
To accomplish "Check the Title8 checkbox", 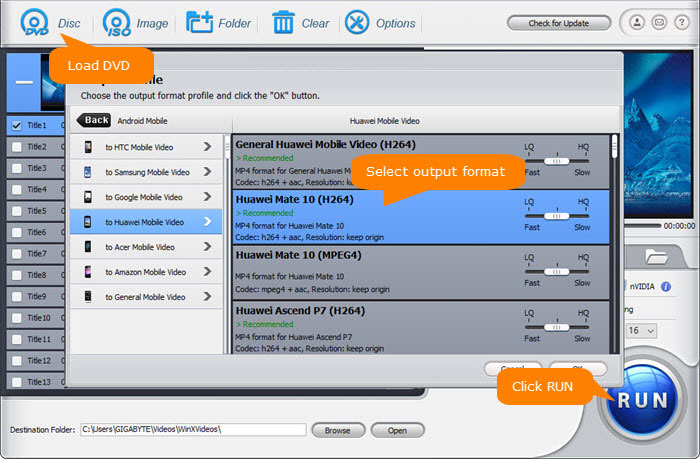I will click(17, 275).
